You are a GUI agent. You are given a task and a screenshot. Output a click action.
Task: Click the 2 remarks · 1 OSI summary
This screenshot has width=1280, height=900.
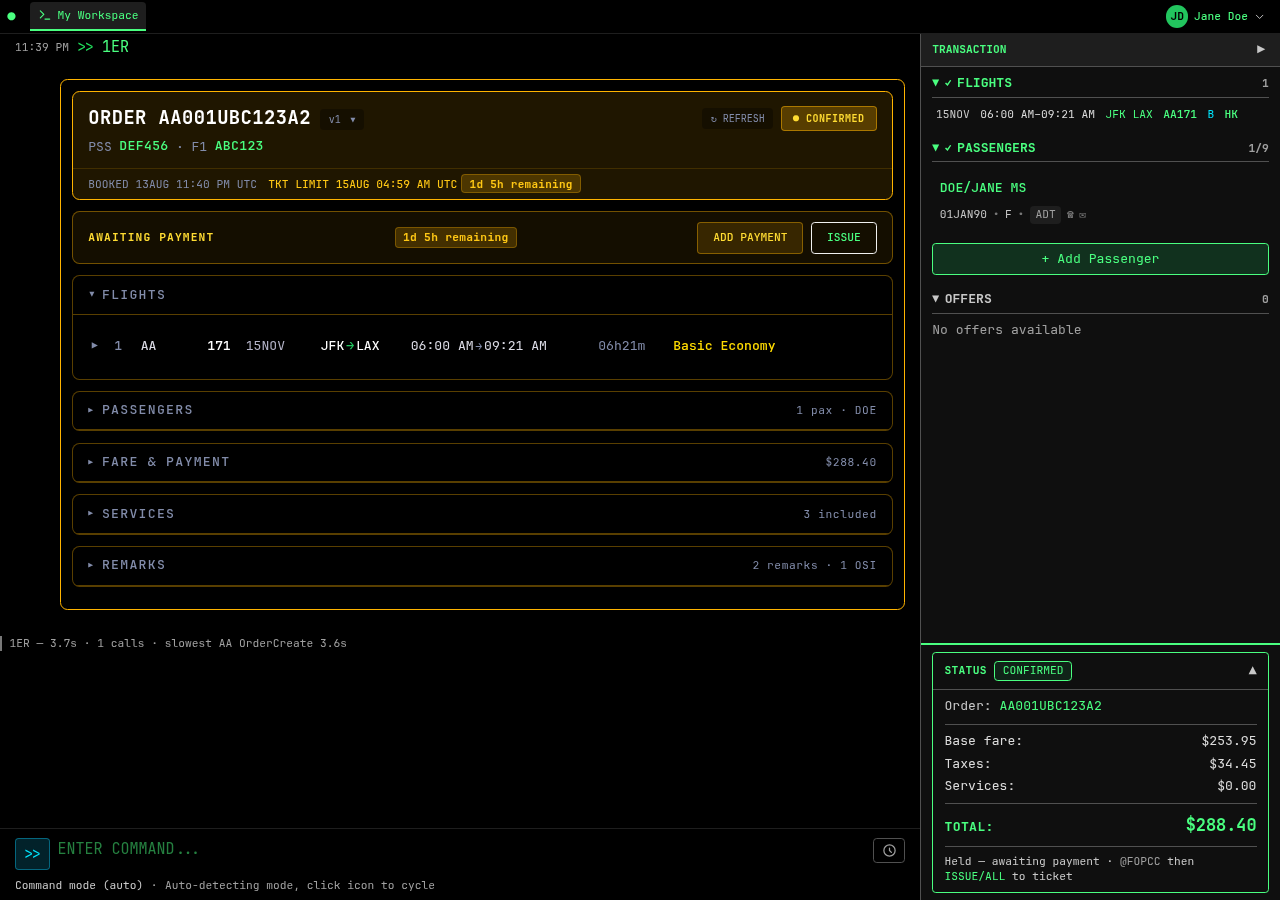click(815, 565)
